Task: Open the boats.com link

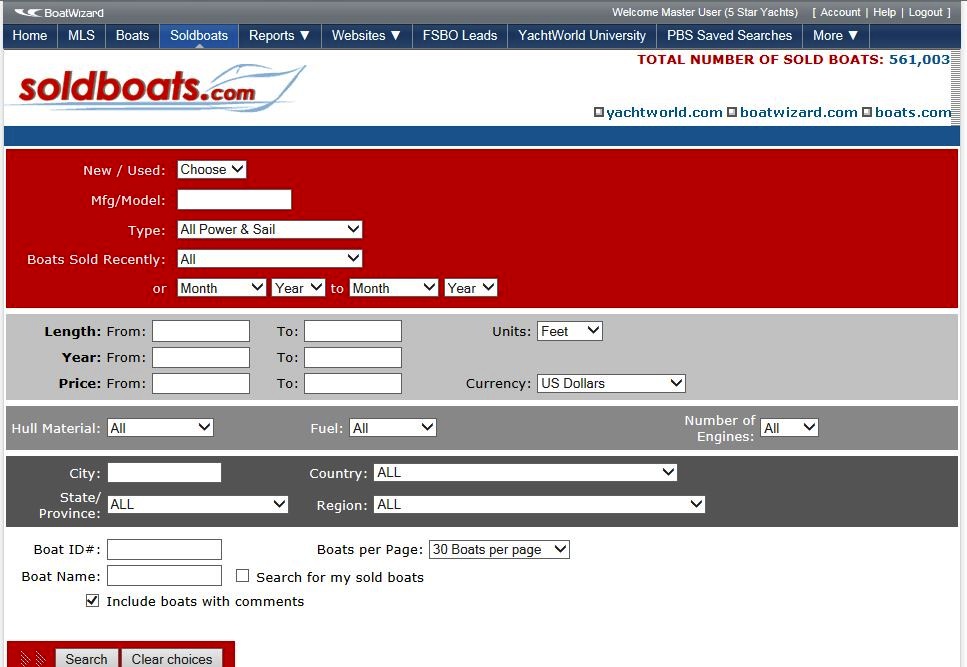Action: (x=912, y=112)
